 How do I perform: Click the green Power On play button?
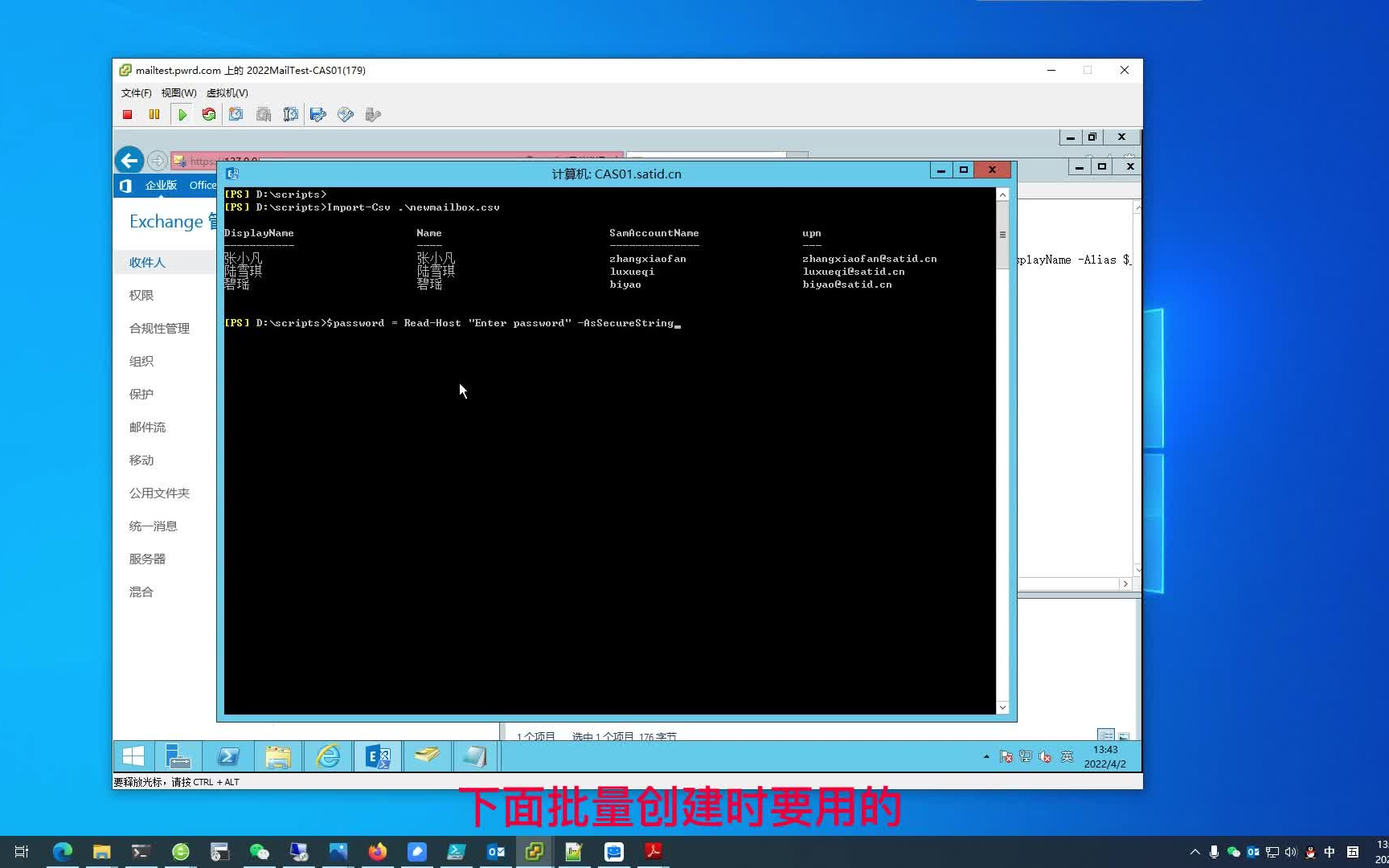(182, 115)
